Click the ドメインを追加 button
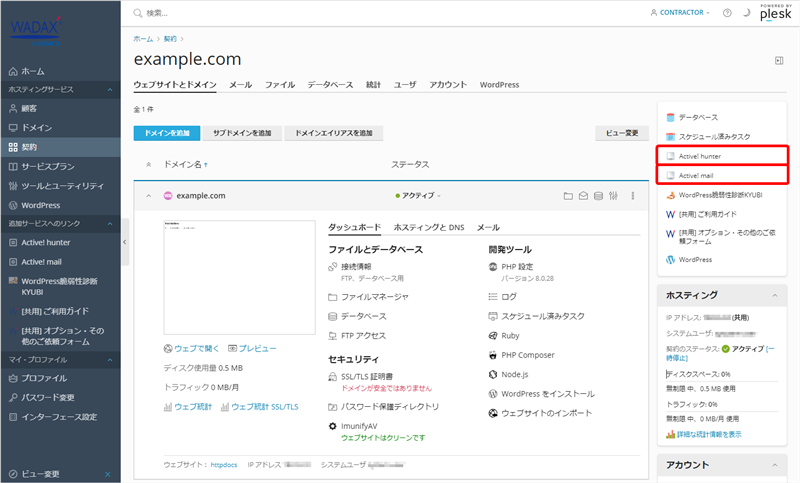 click(168, 132)
